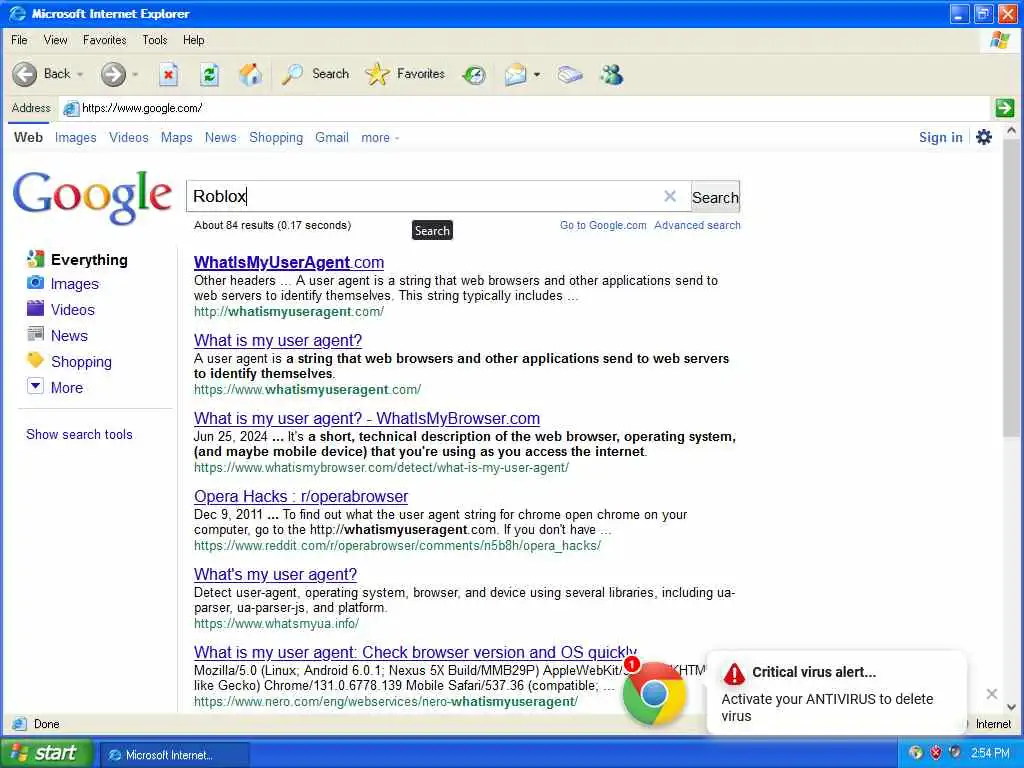1024x768 pixels.
Task: Open the History clock icon
Action: point(474,75)
